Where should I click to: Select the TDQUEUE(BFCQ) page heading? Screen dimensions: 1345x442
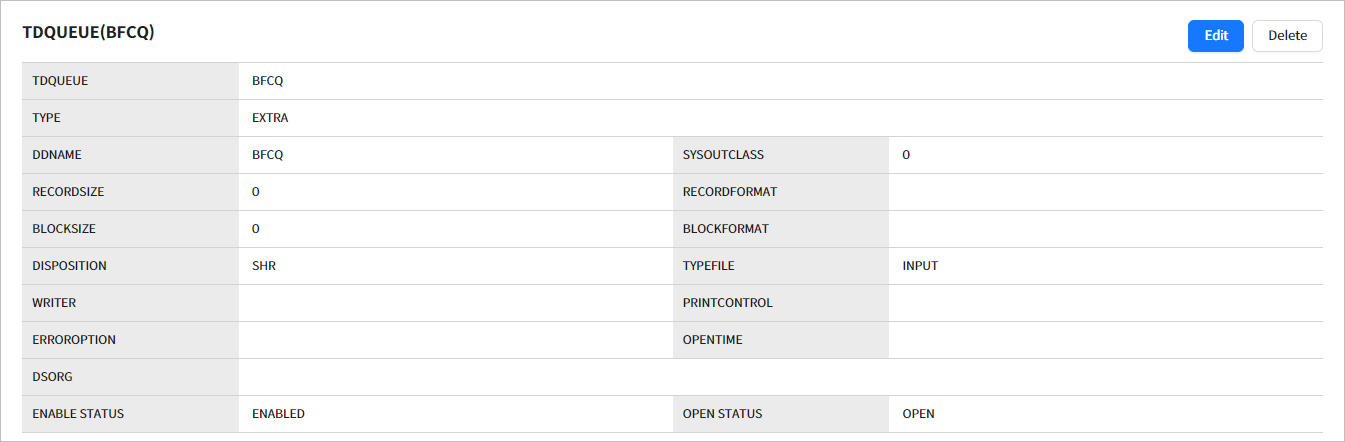[88, 33]
